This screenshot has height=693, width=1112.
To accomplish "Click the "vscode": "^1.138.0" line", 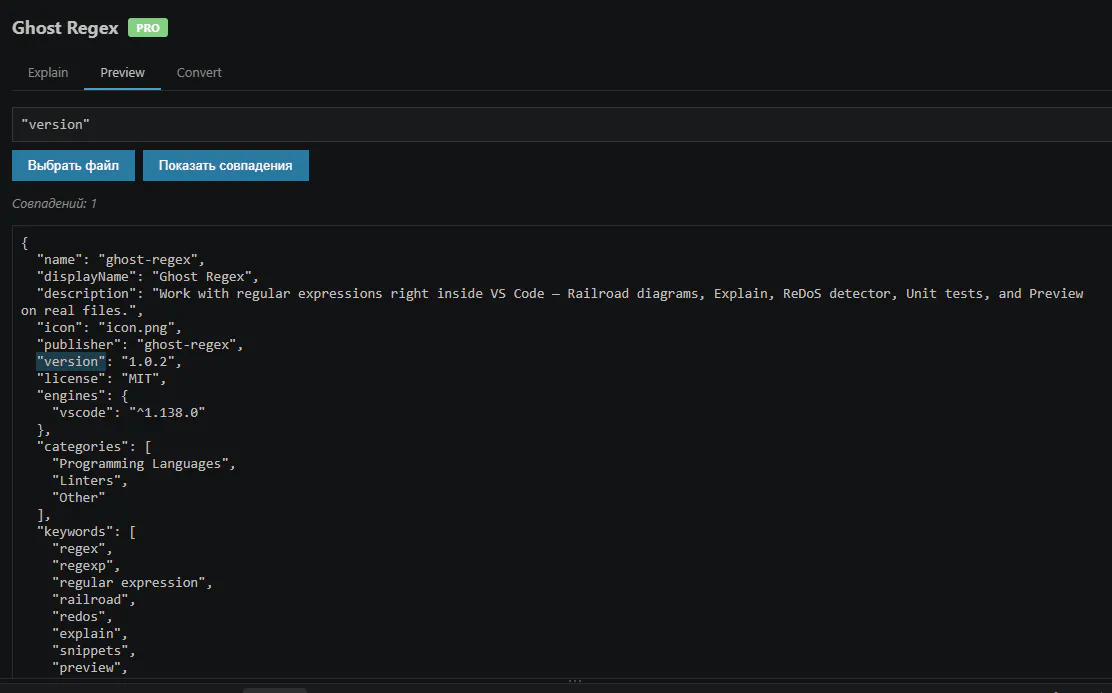I will pyautogui.click(x=128, y=413).
